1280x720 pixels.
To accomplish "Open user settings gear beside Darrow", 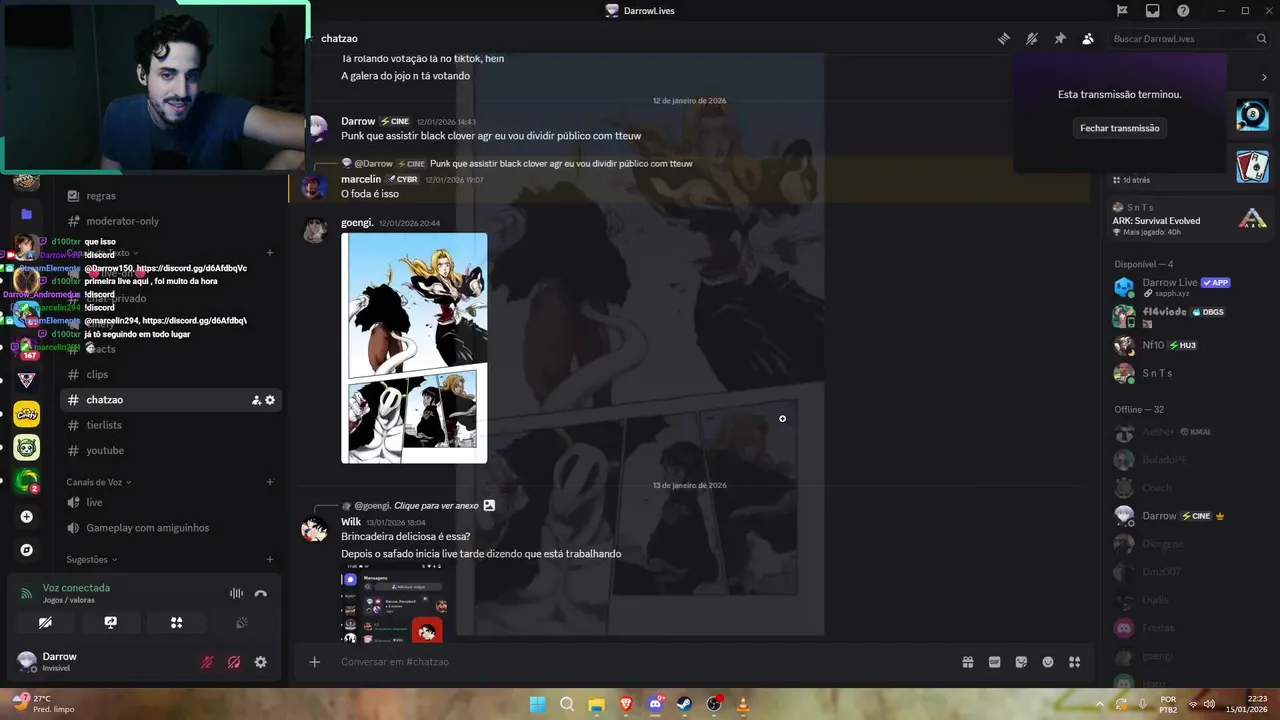I will 261,662.
